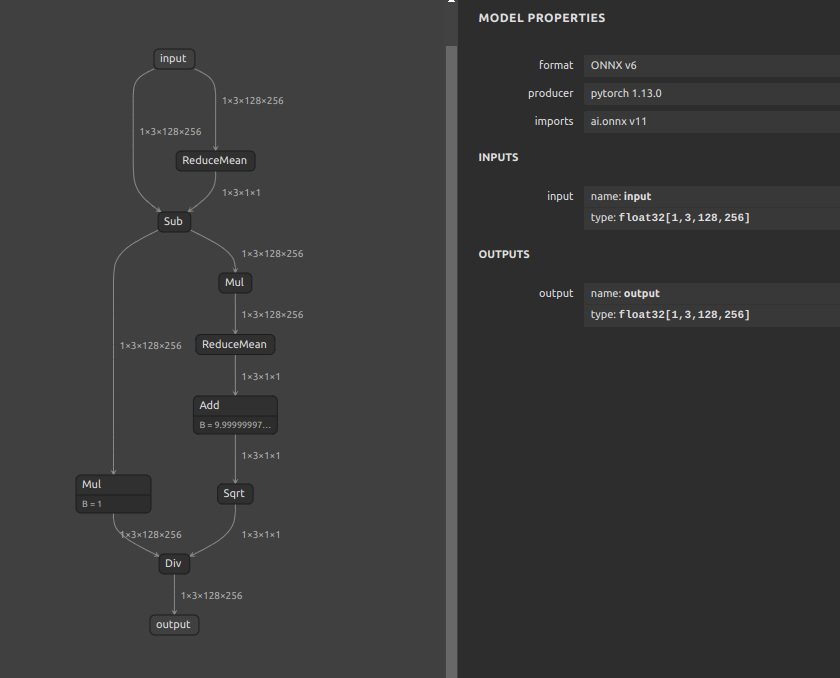Click the B = 1 attribute of Mul
Image resolution: width=840 pixels, height=678 pixels.
(x=114, y=504)
